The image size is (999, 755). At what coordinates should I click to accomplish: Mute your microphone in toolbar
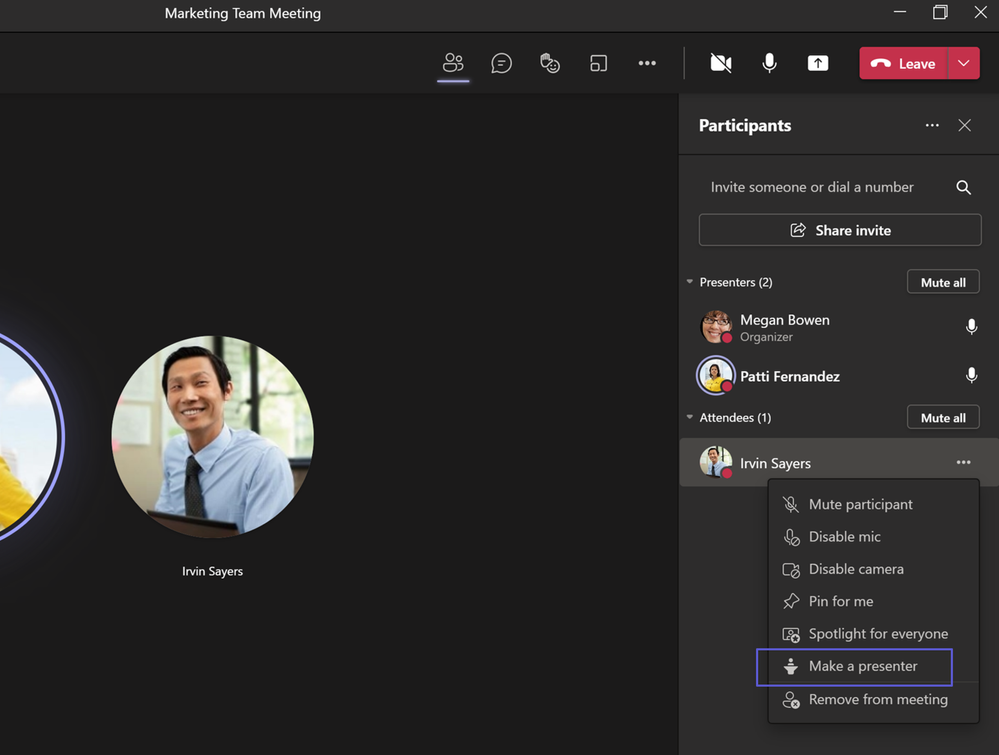pyautogui.click(x=769, y=63)
